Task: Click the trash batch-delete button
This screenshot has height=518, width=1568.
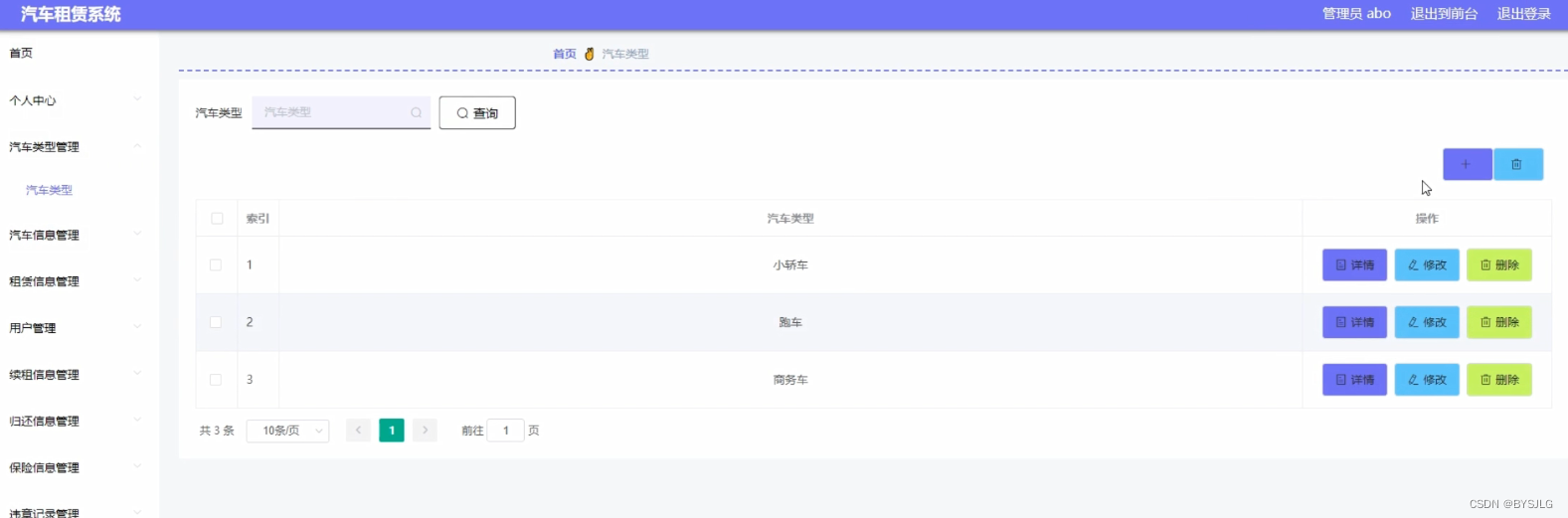Action: tap(1517, 164)
